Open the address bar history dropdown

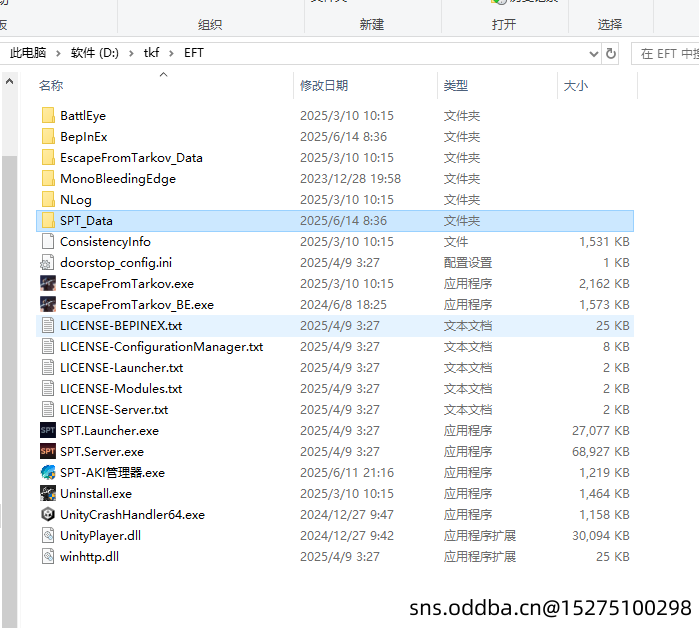pos(593,54)
